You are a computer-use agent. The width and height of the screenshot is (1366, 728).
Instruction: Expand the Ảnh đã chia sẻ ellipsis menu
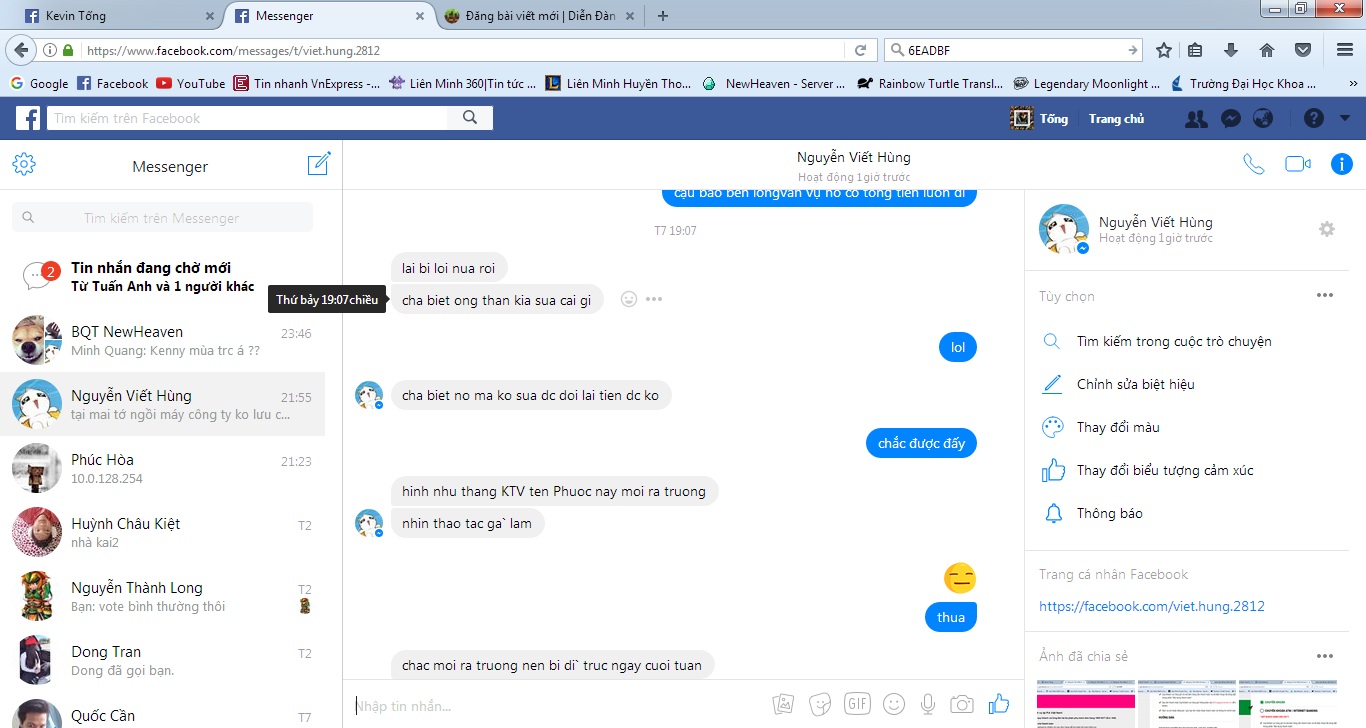pyautogui.click(x=1325, y=656)
